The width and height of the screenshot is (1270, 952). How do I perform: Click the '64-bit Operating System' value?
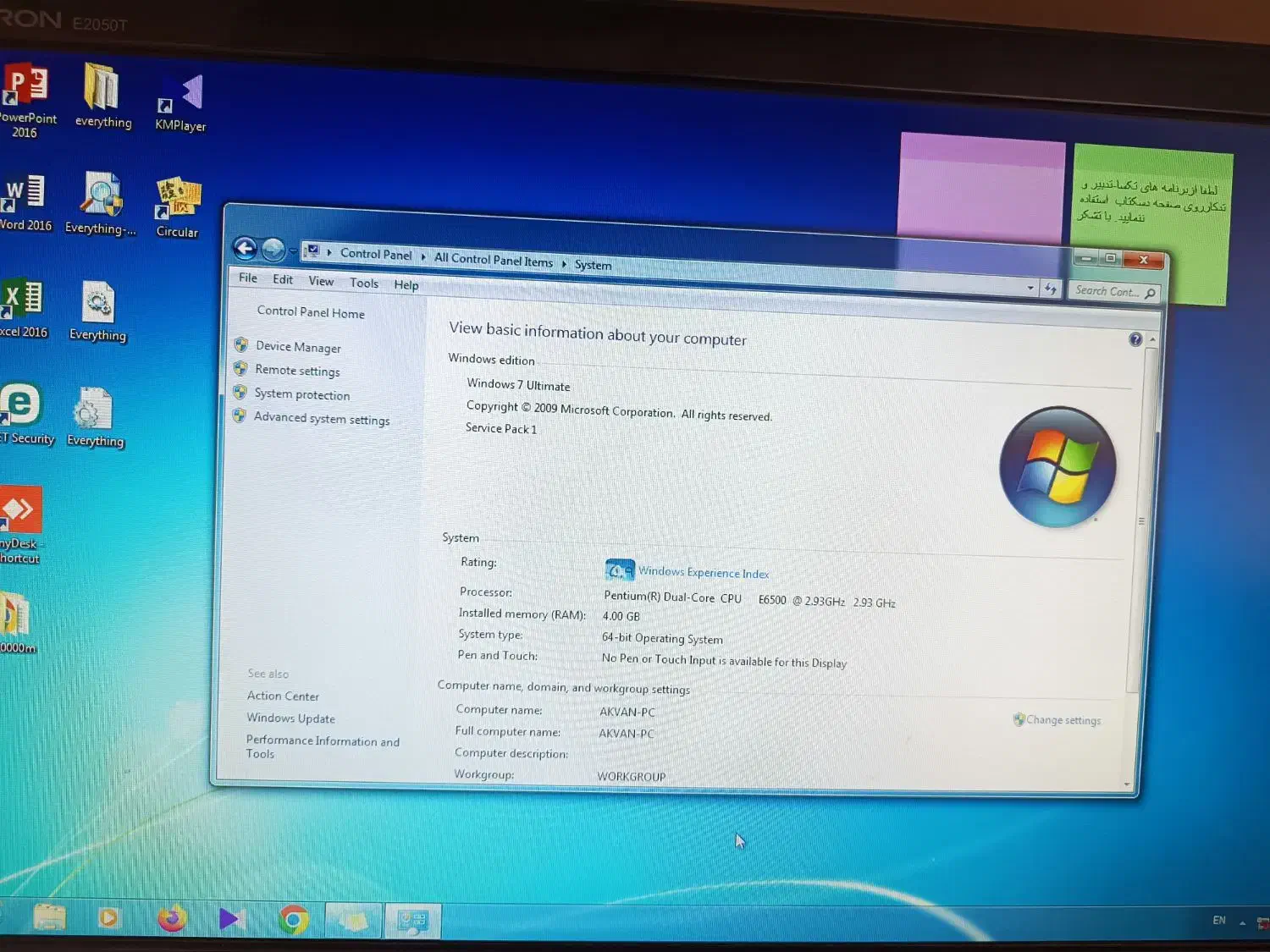pos(662,638)
